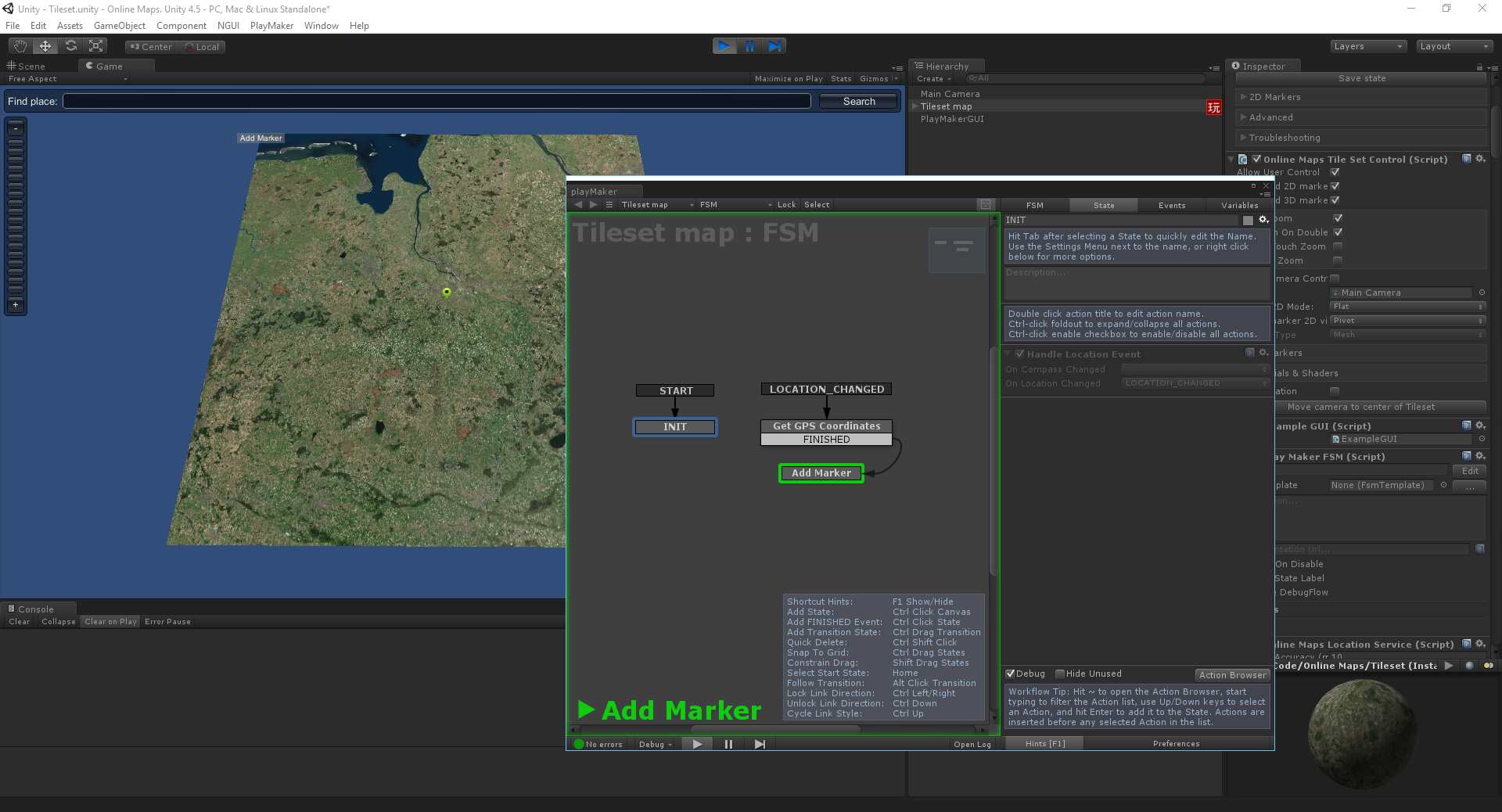Step from the PlayMaker bottom toolbar

pos(760,744)
